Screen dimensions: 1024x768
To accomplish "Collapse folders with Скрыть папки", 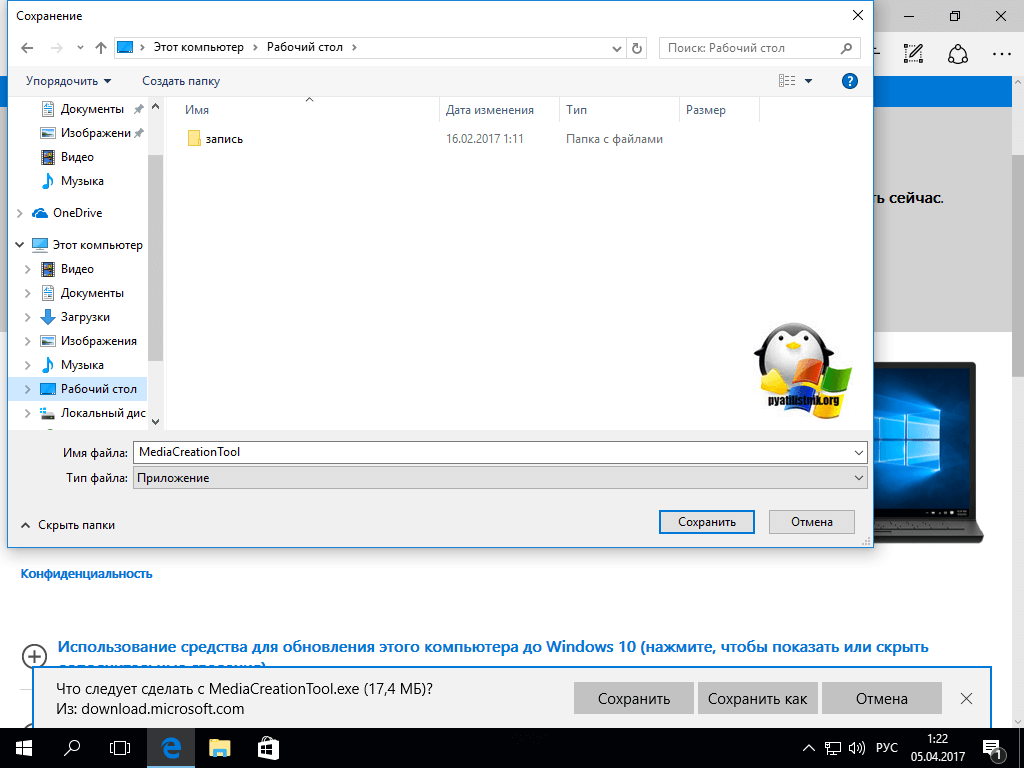I will click(x=68, y=525).
